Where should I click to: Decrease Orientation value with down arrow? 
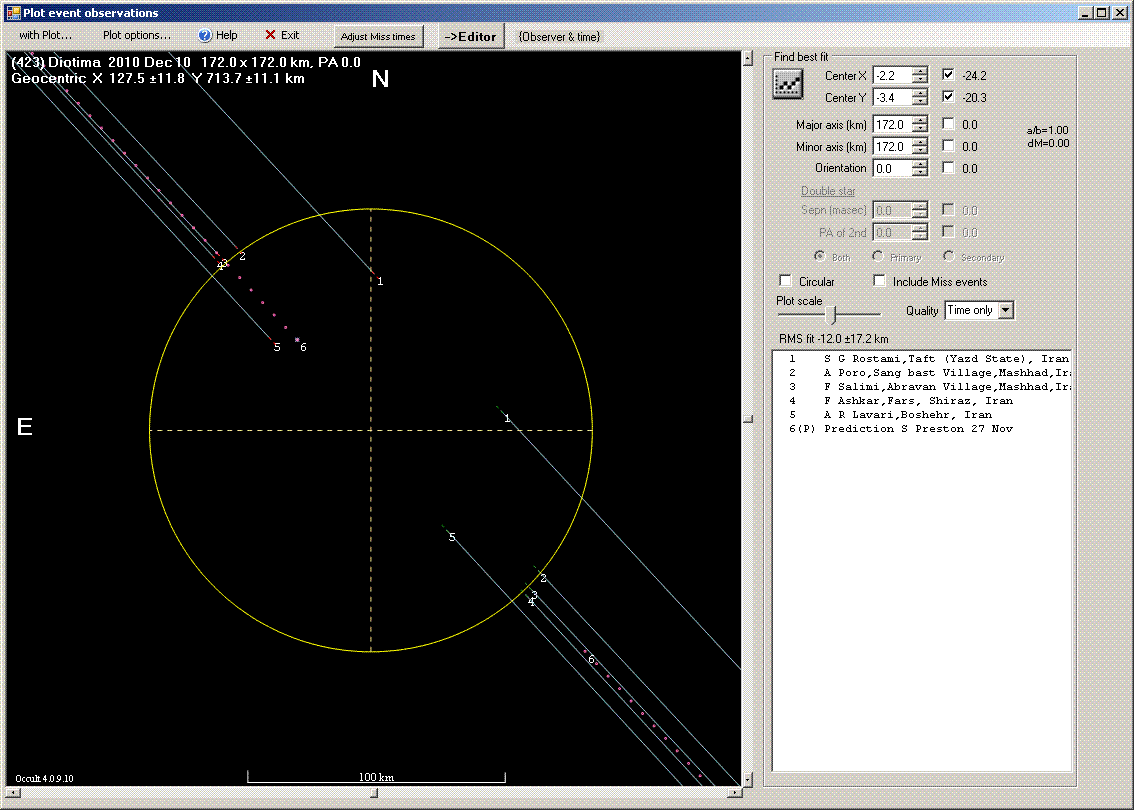coord(919,172)
